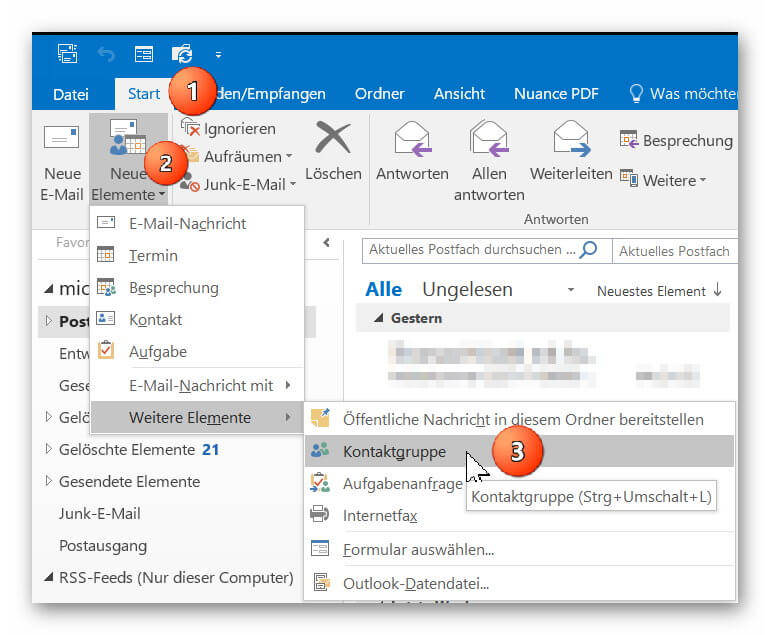Click the Internetfax printer icon
Screen dimensions: 770x635
point(320,514)
